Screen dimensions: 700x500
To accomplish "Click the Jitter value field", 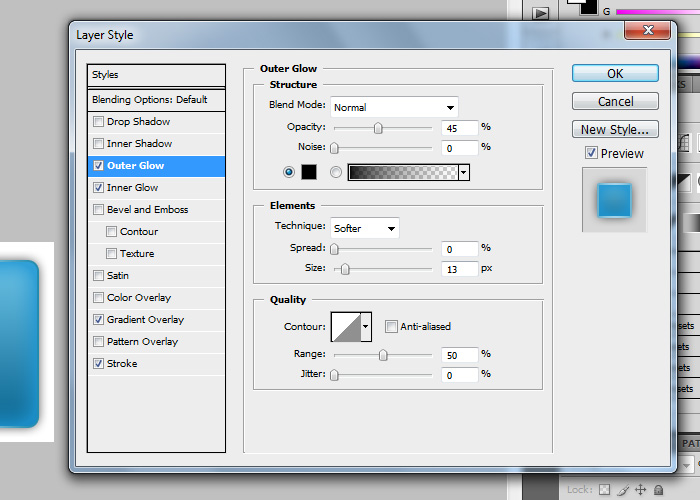I will coord(459,375).
